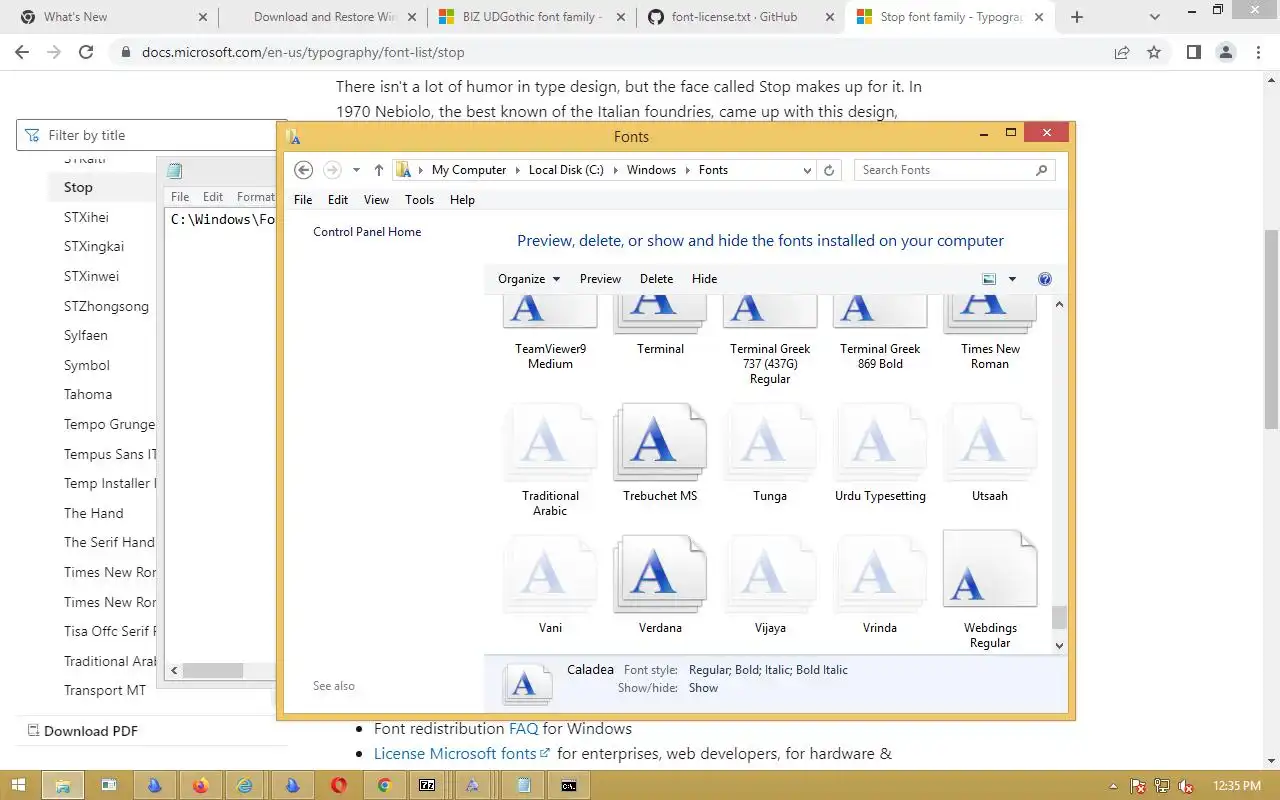Open 7-Zip from the taskbar
Image resolution: width=1280 pixels, height=800 pixels.
point(427,785)
